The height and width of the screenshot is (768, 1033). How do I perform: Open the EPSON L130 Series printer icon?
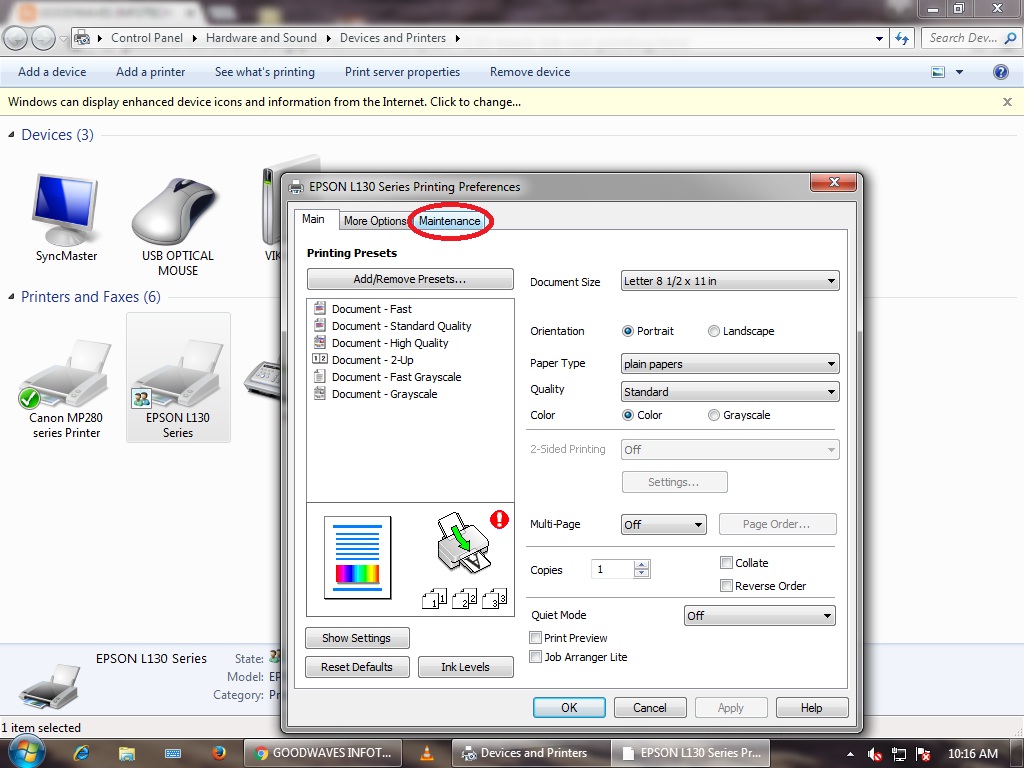(x=177, y=375)
